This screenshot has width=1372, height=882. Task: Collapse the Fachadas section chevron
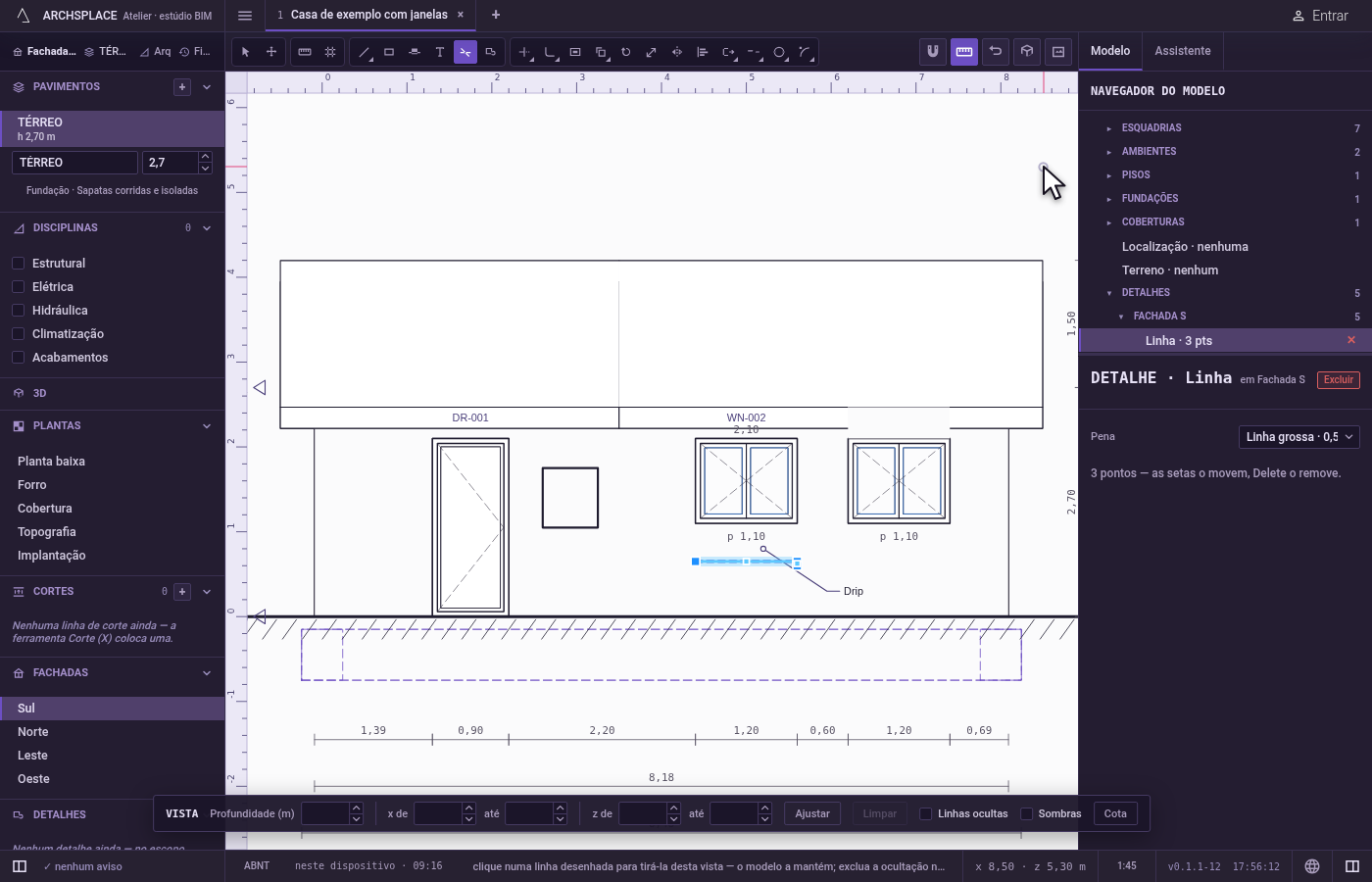coord(207,673)
